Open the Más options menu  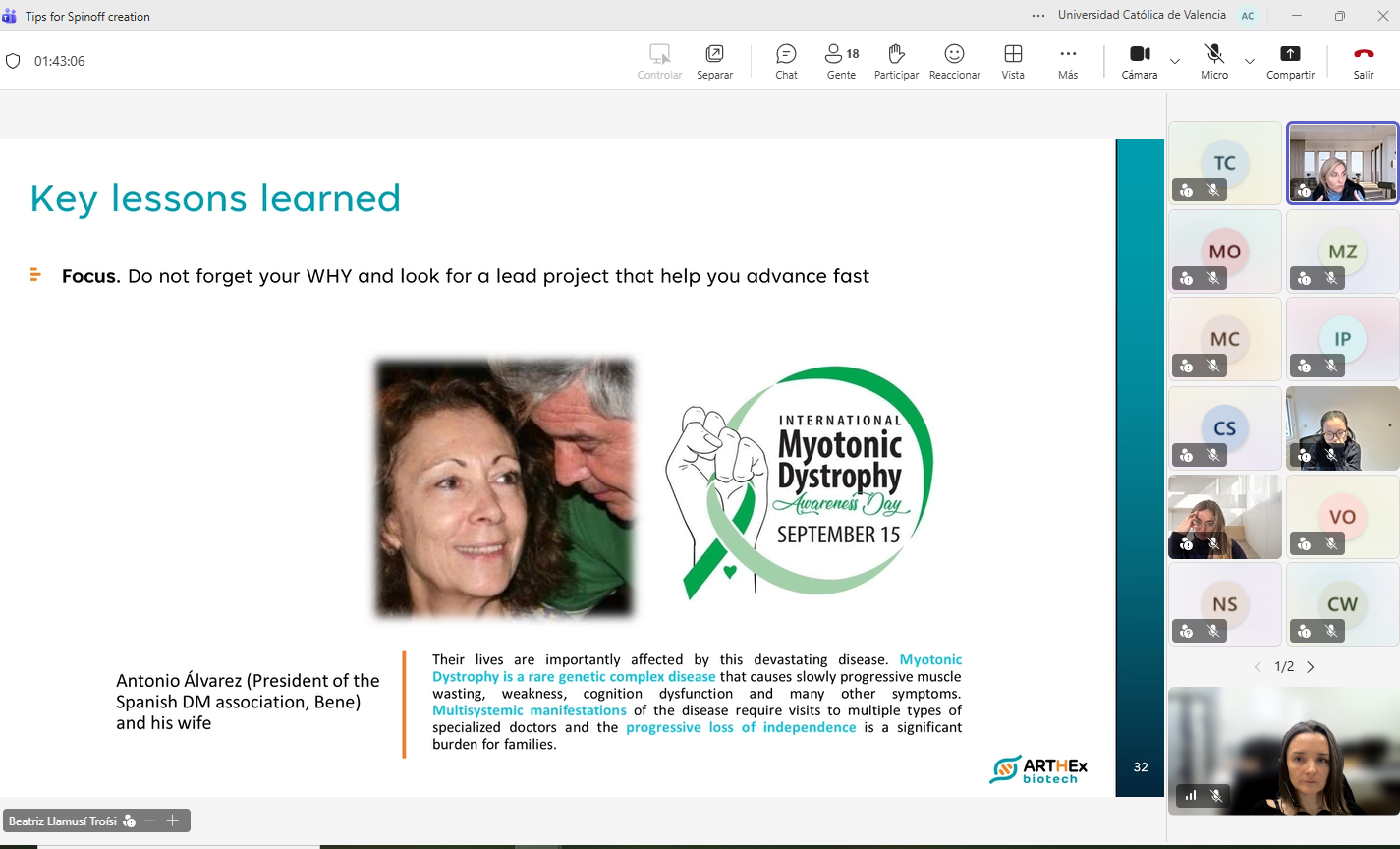coord(1068,61)
